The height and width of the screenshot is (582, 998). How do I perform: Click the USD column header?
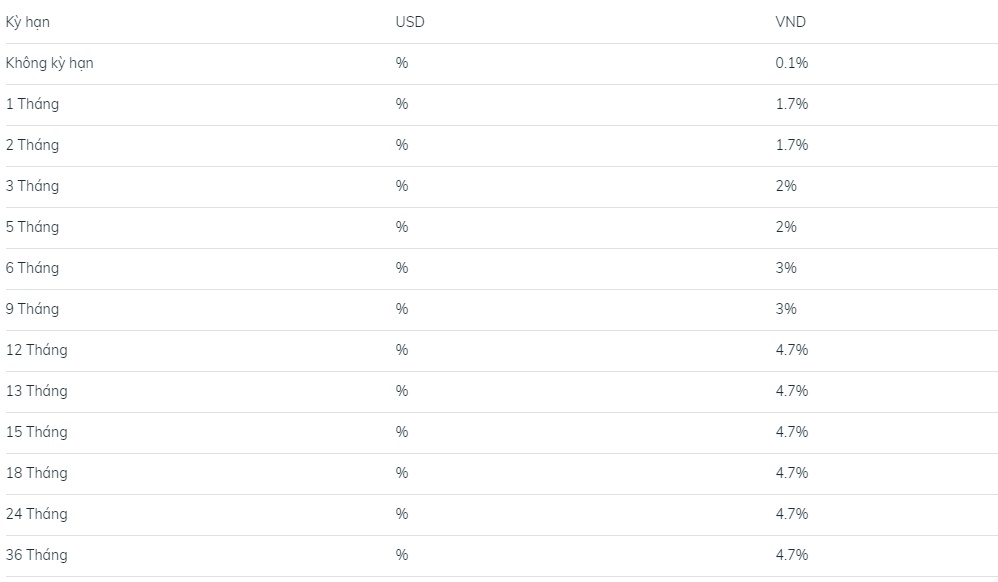(410, 22)
